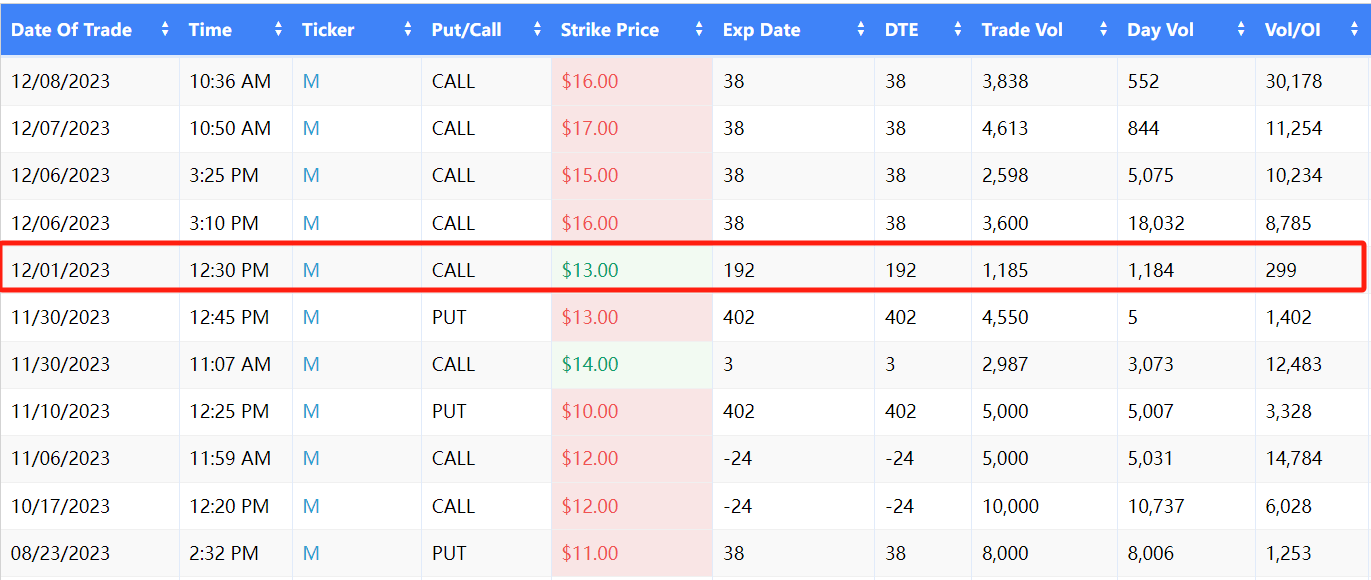
Task: Select the 10,000 Trade Vol cell
Action: (x=1010, y=506)
